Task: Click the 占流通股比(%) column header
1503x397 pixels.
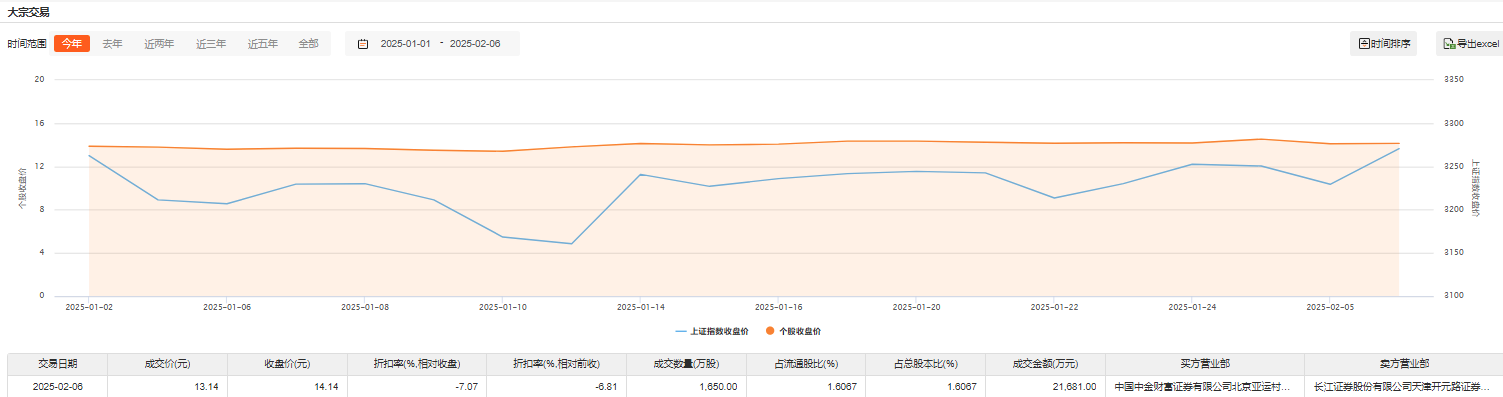Action: point(806,364)
